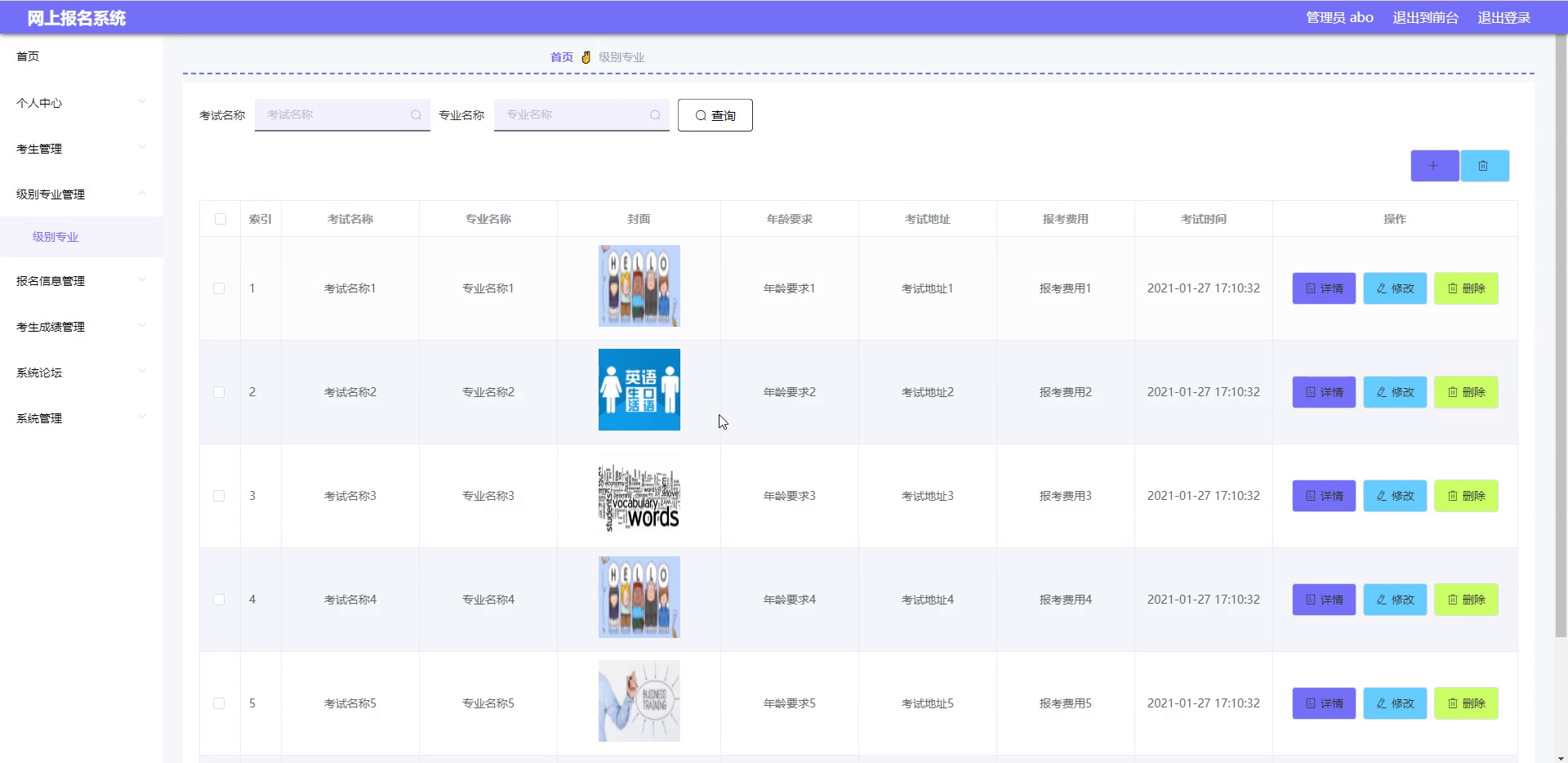Open 考生管理 sidebar menu
This screenshot has height=763, width=1568.
tap(82, 149)
